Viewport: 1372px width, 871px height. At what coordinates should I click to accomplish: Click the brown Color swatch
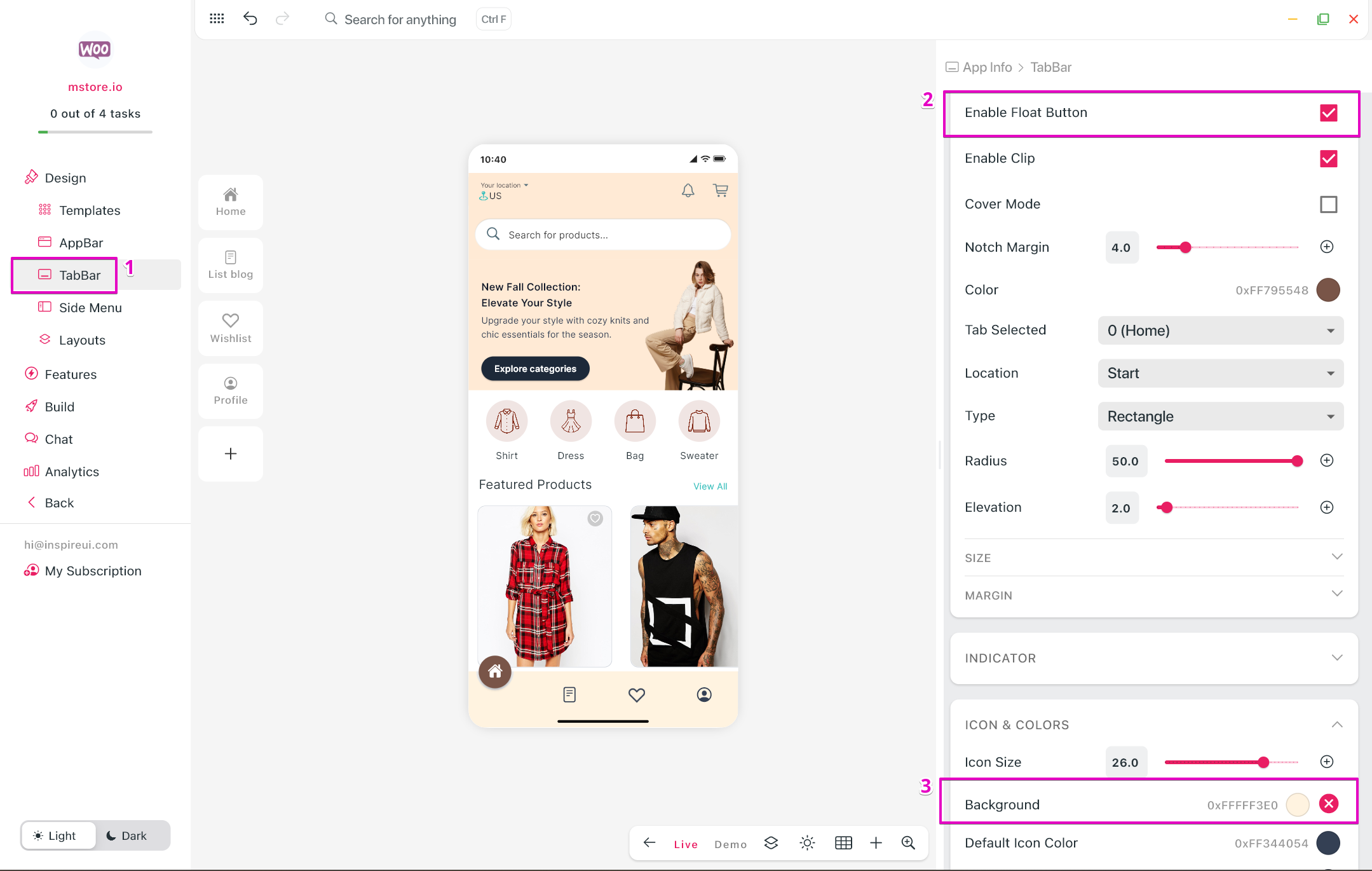tap(1328, 290)
